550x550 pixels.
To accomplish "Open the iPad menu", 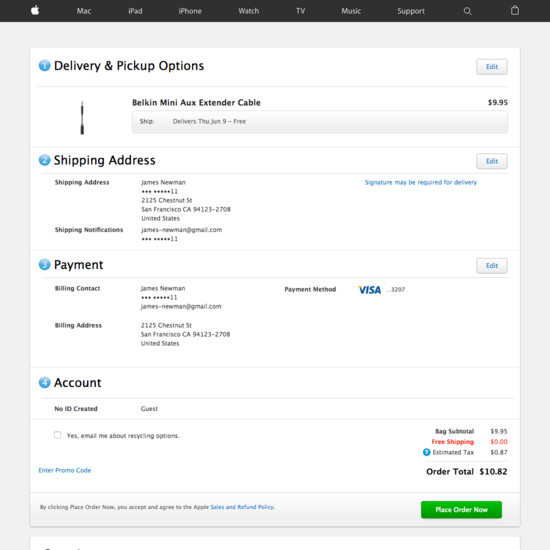I will click(x=135, y=11).
